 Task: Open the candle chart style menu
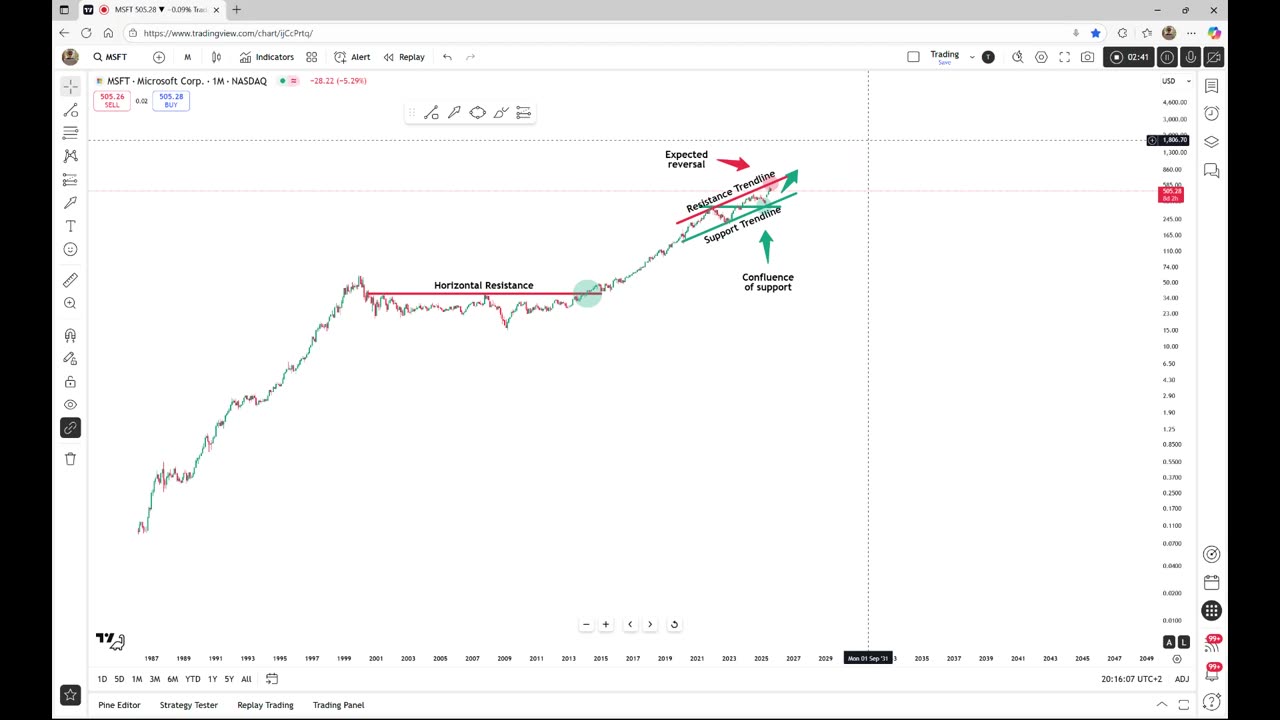(216, 57)
